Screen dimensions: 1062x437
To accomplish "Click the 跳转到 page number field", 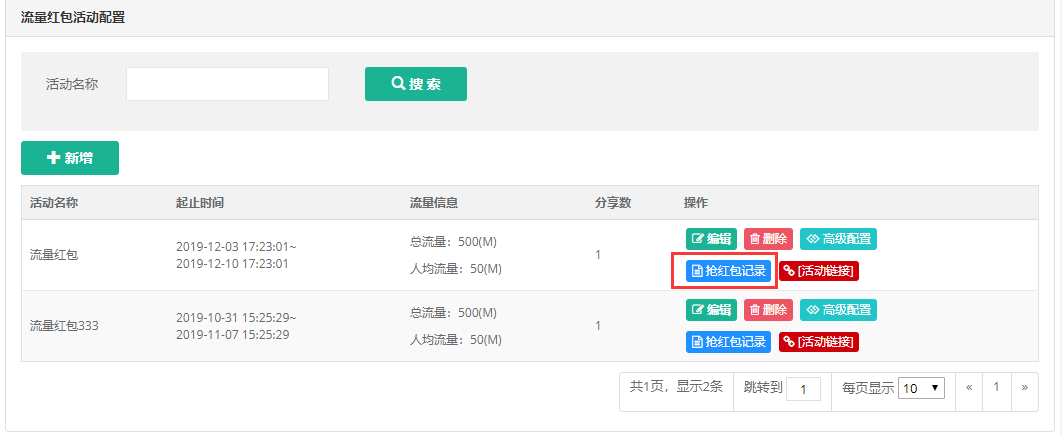I will pyautogui.click(x=803, y=389).
